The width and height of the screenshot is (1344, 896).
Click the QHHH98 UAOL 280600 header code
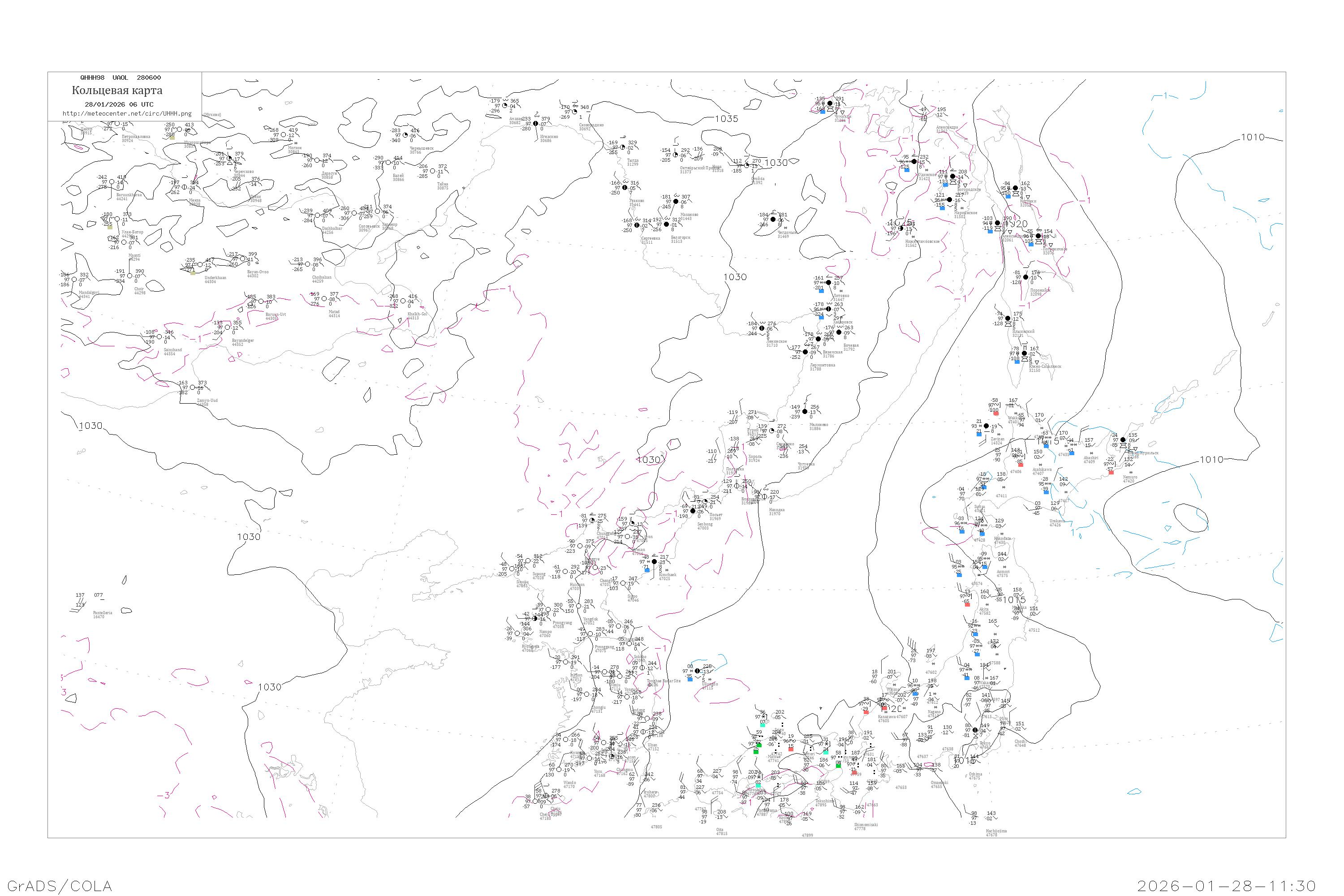coord(121,78)
